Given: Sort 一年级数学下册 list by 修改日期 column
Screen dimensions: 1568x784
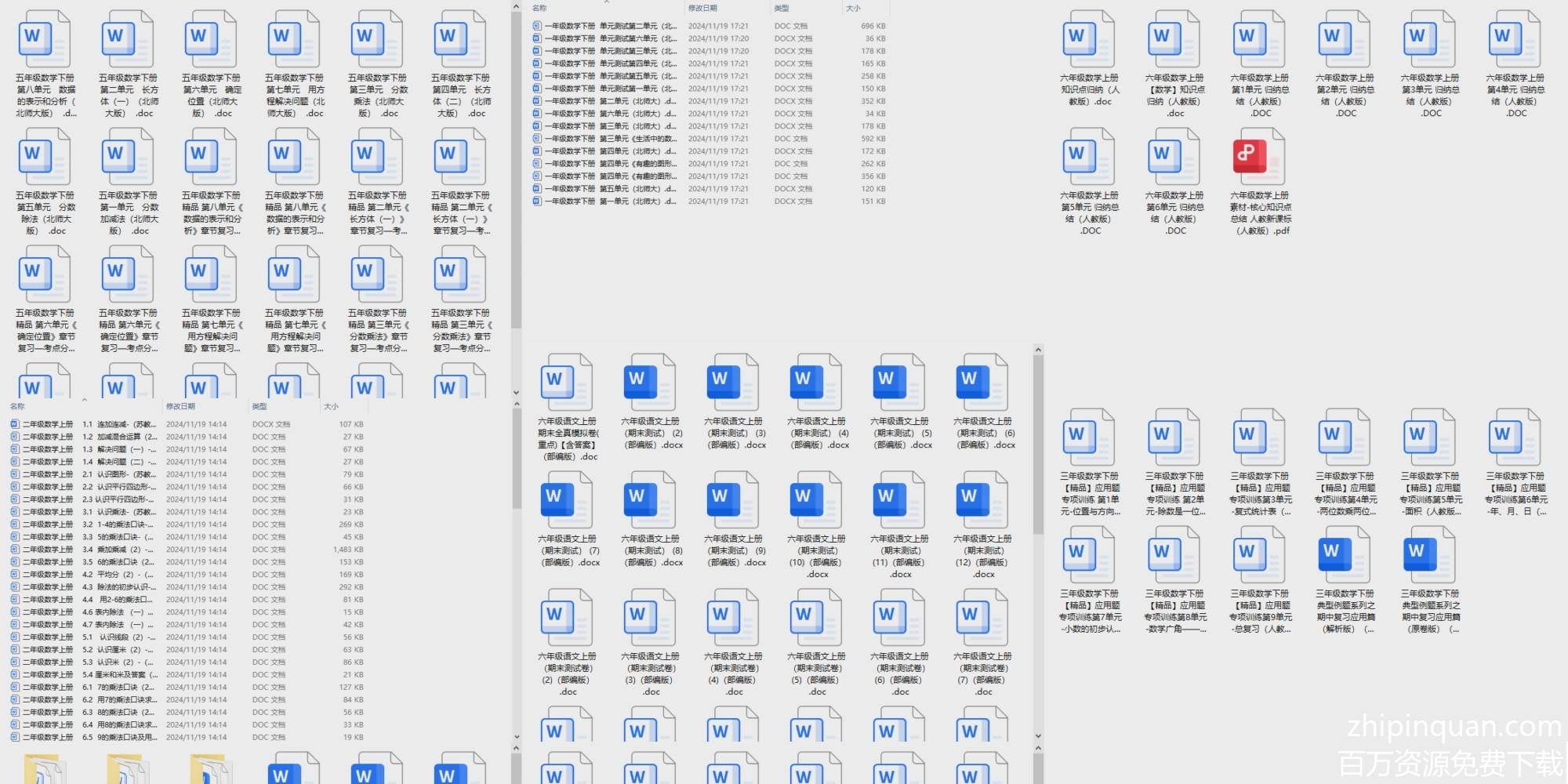Looking at the screenshot, I should [702, 8].
